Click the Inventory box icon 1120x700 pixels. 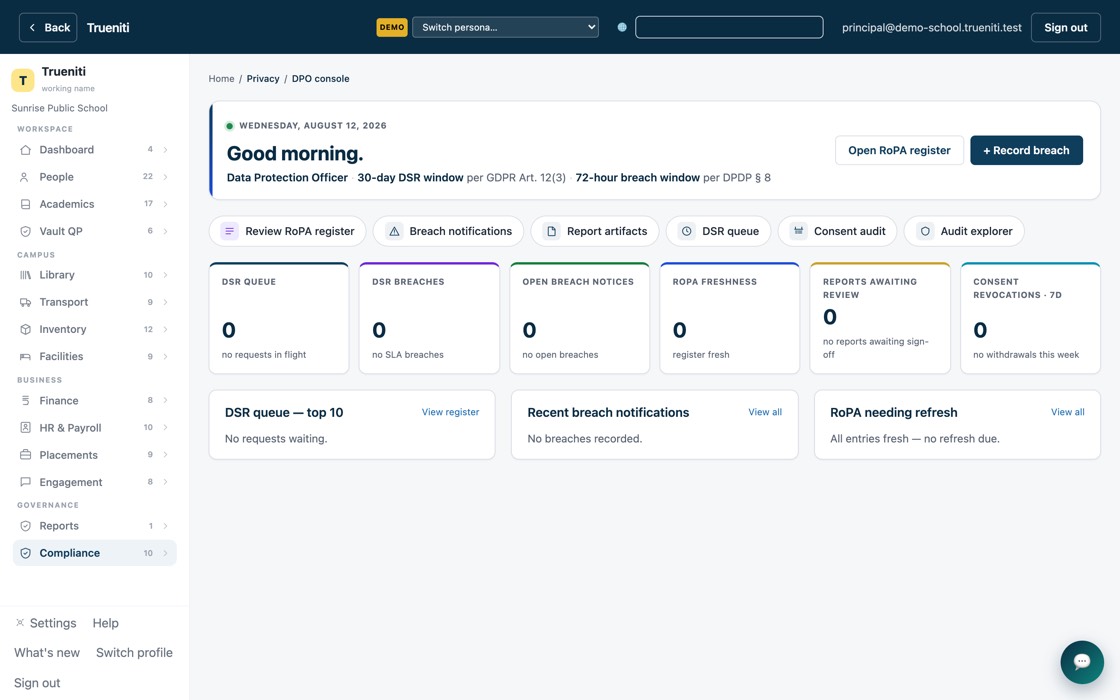(26, 329)
